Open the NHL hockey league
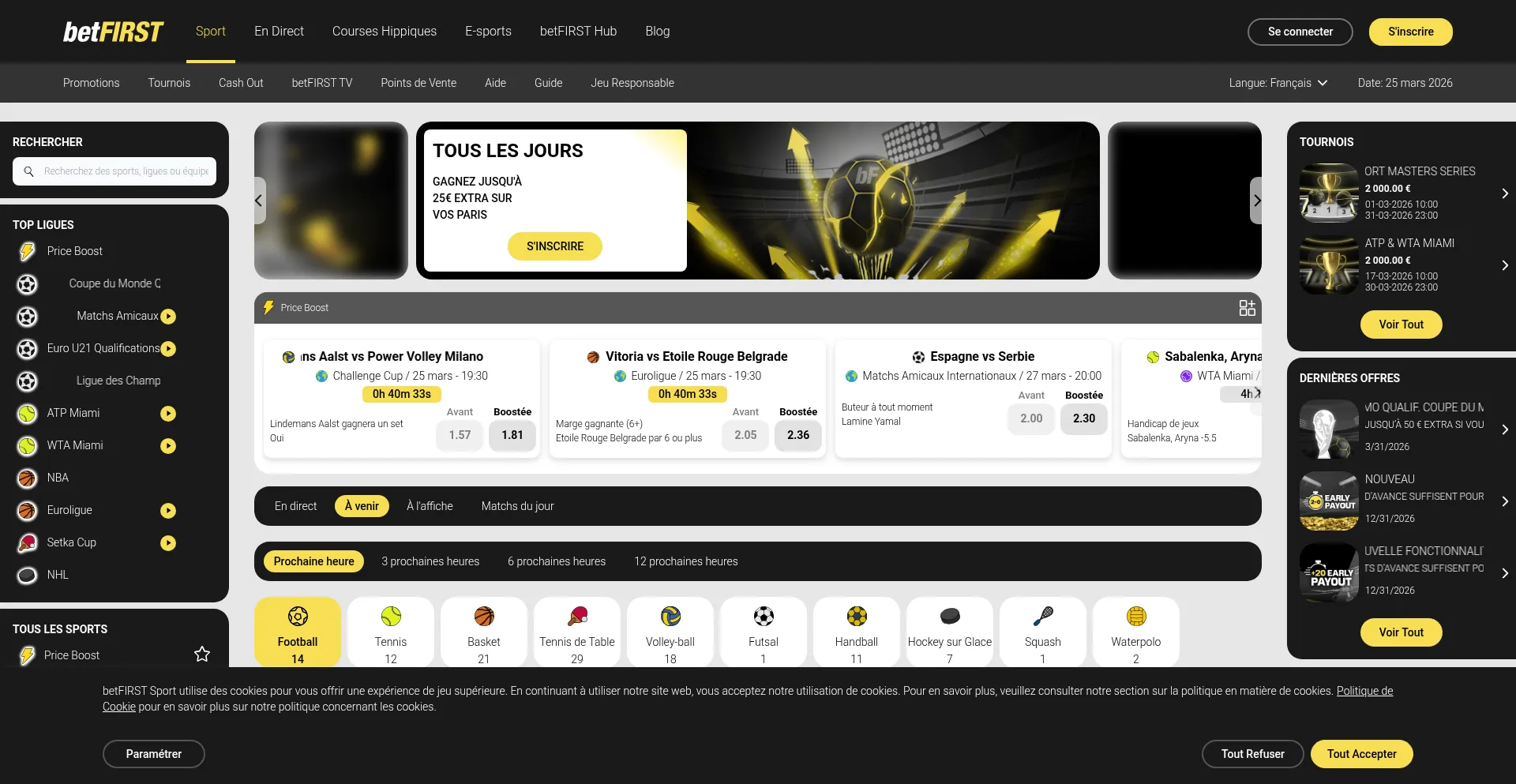This screenshot has width=1516, height=784. click(58, 575)
